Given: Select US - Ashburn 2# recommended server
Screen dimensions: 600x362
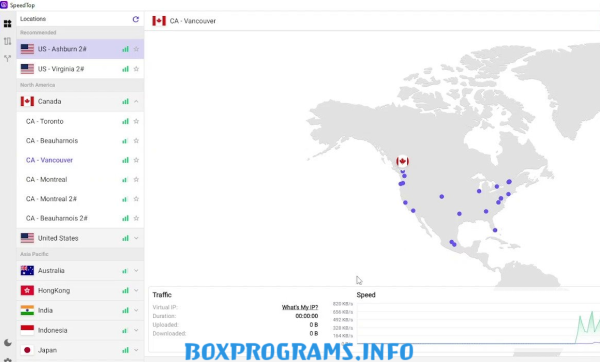Looking at the screenshot, I should (x=80, y=49).
